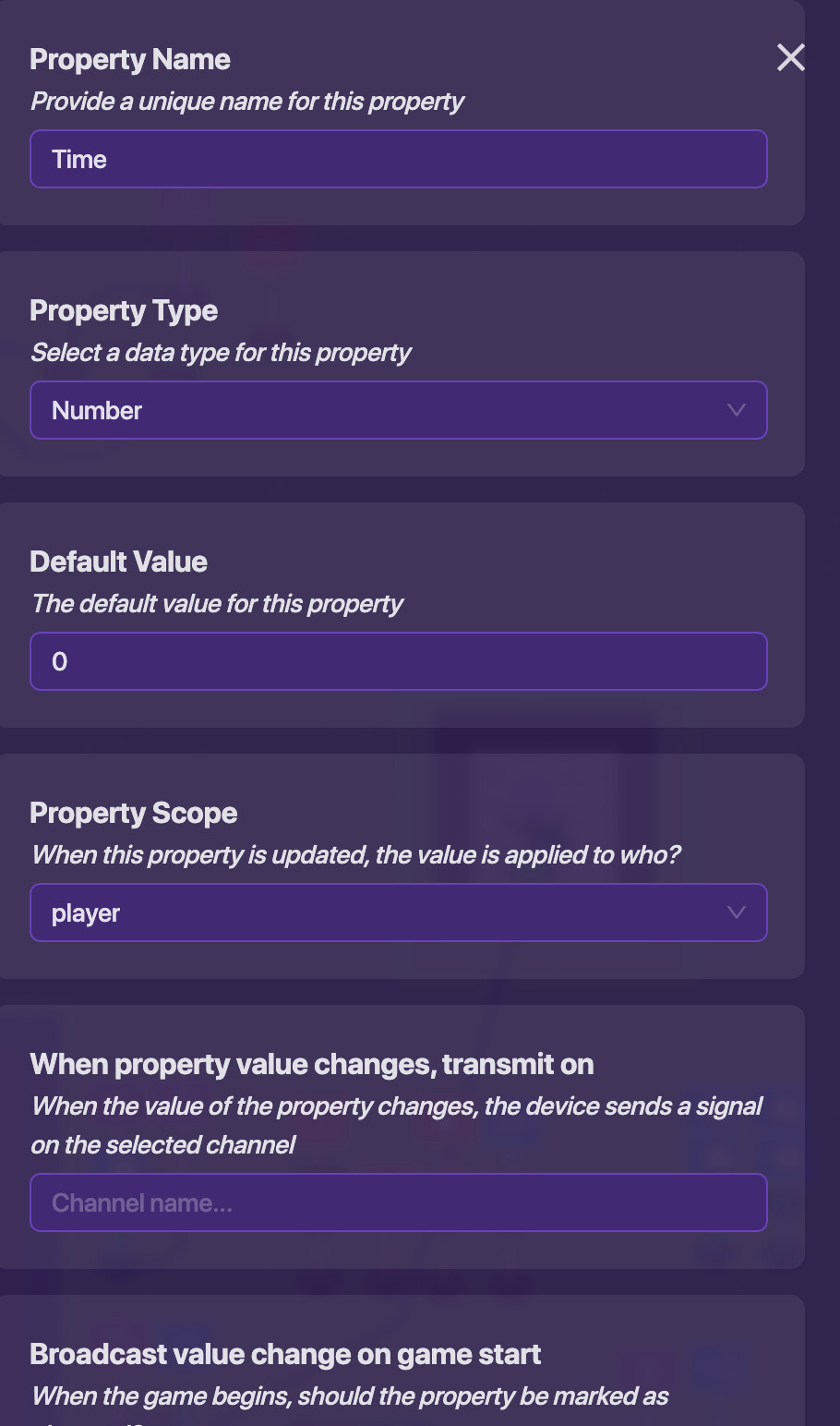
Task: Click the Property Type heading
Action: 124,311
